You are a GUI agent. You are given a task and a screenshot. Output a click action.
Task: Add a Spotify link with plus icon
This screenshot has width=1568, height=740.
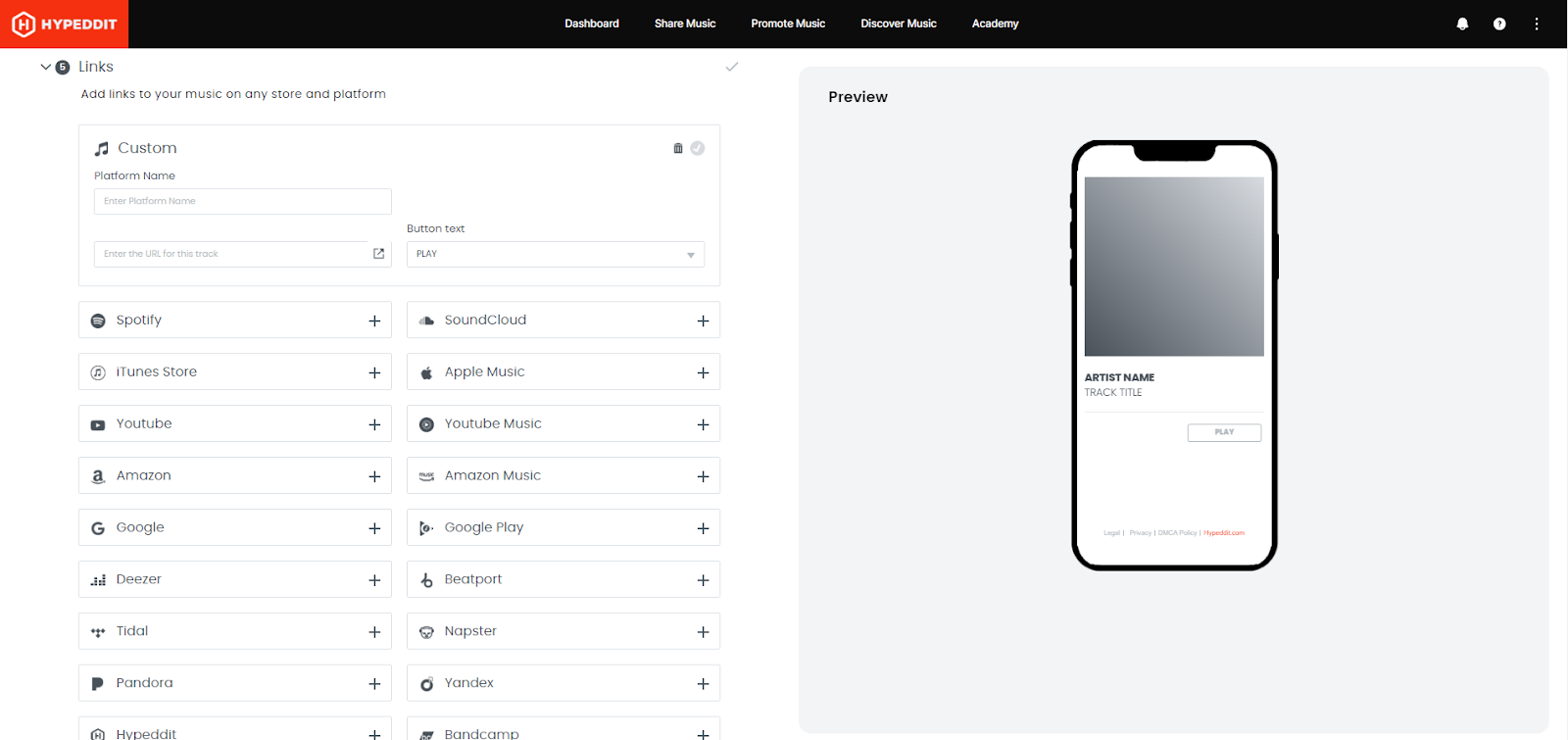tap(374, 321)
